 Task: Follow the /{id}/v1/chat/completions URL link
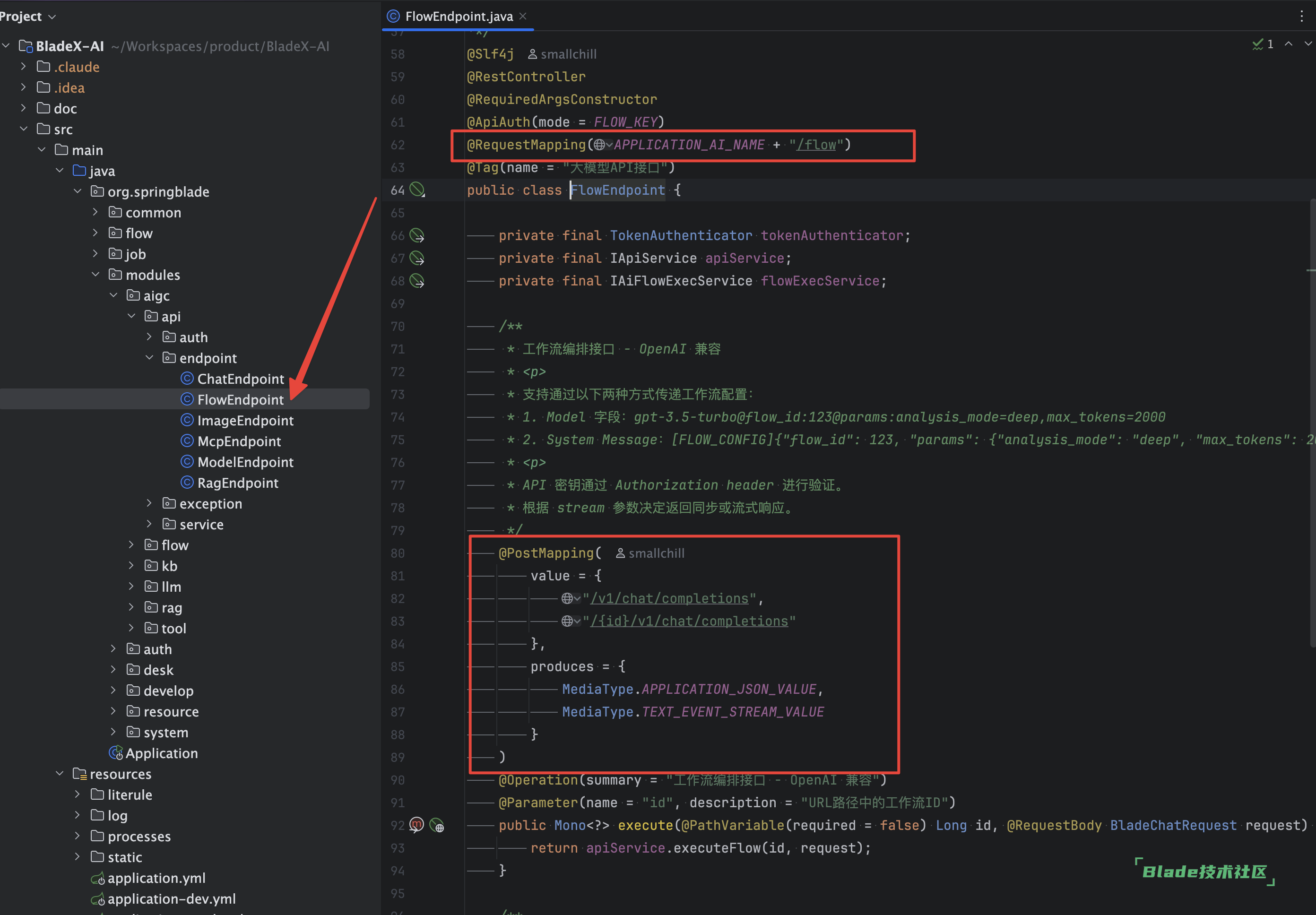click(690, 621)
